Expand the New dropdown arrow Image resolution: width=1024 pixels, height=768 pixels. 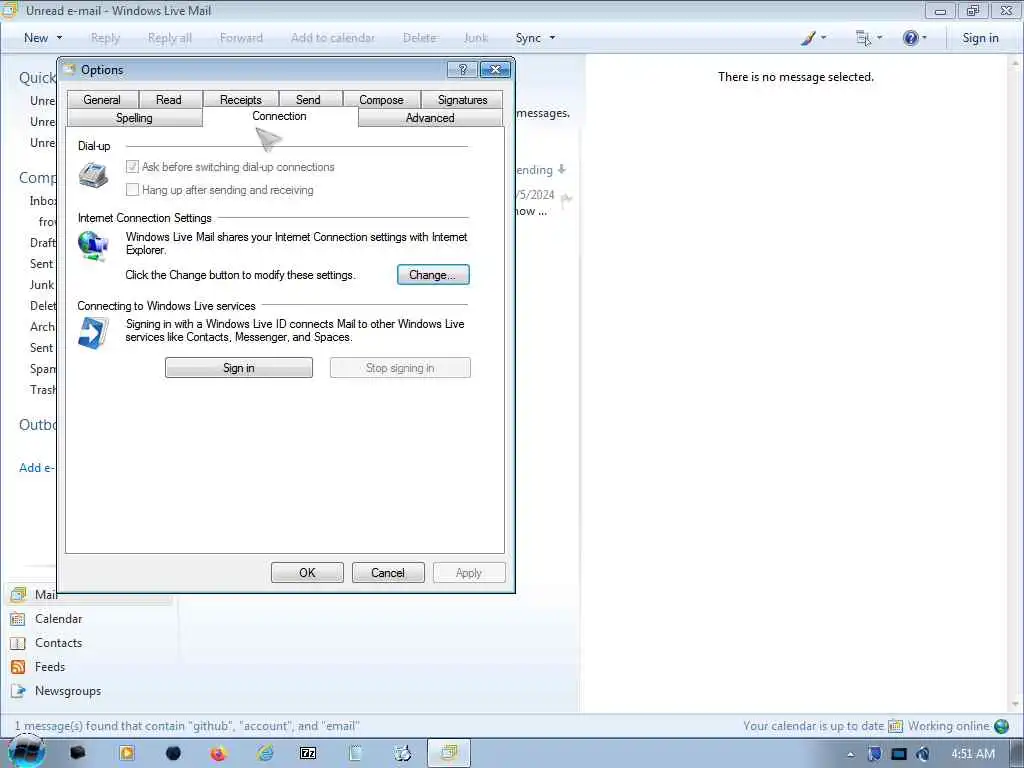click(59, 38)
